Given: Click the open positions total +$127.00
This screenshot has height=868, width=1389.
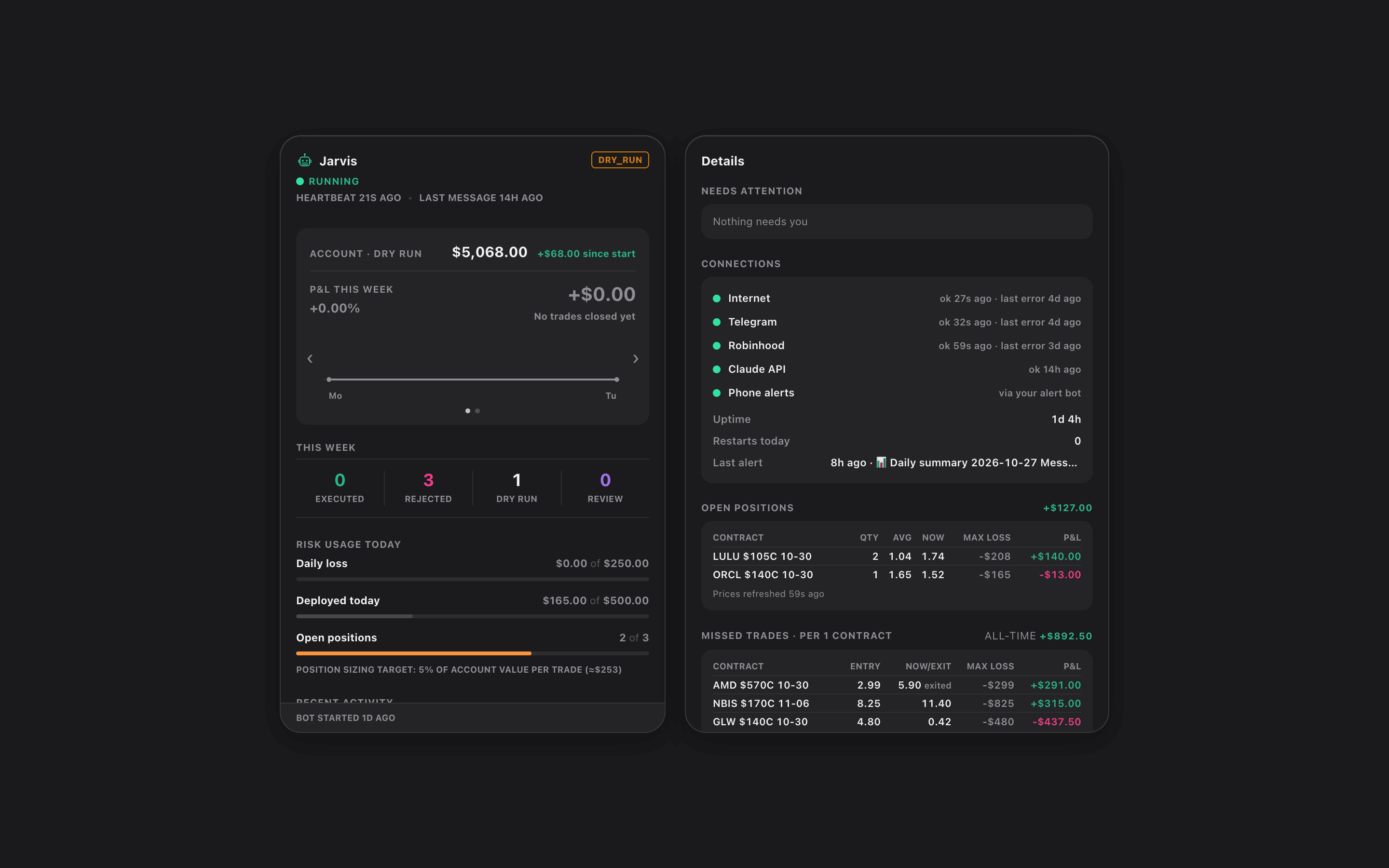Looking at the screenshot, I should tap(1068, 508).
